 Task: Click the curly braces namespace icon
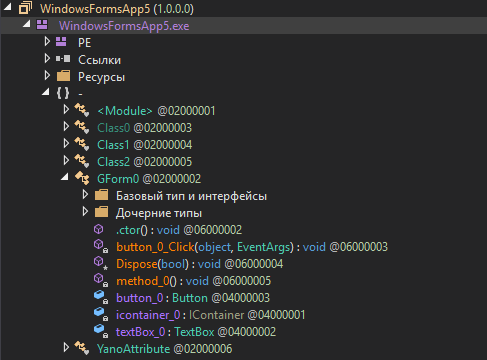[63, 93]
